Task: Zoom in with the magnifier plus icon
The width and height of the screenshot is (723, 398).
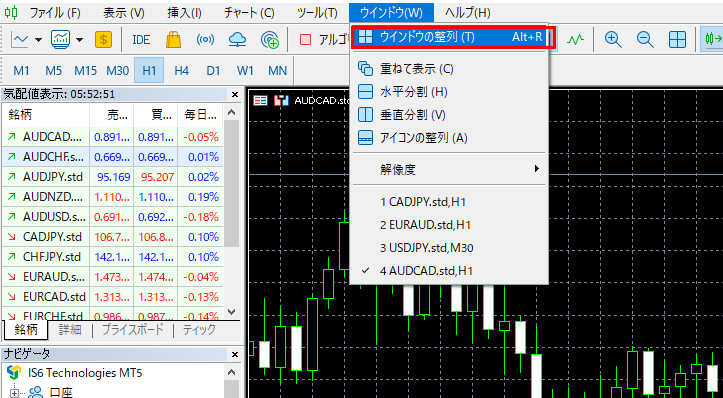Action: pos(613,40)
